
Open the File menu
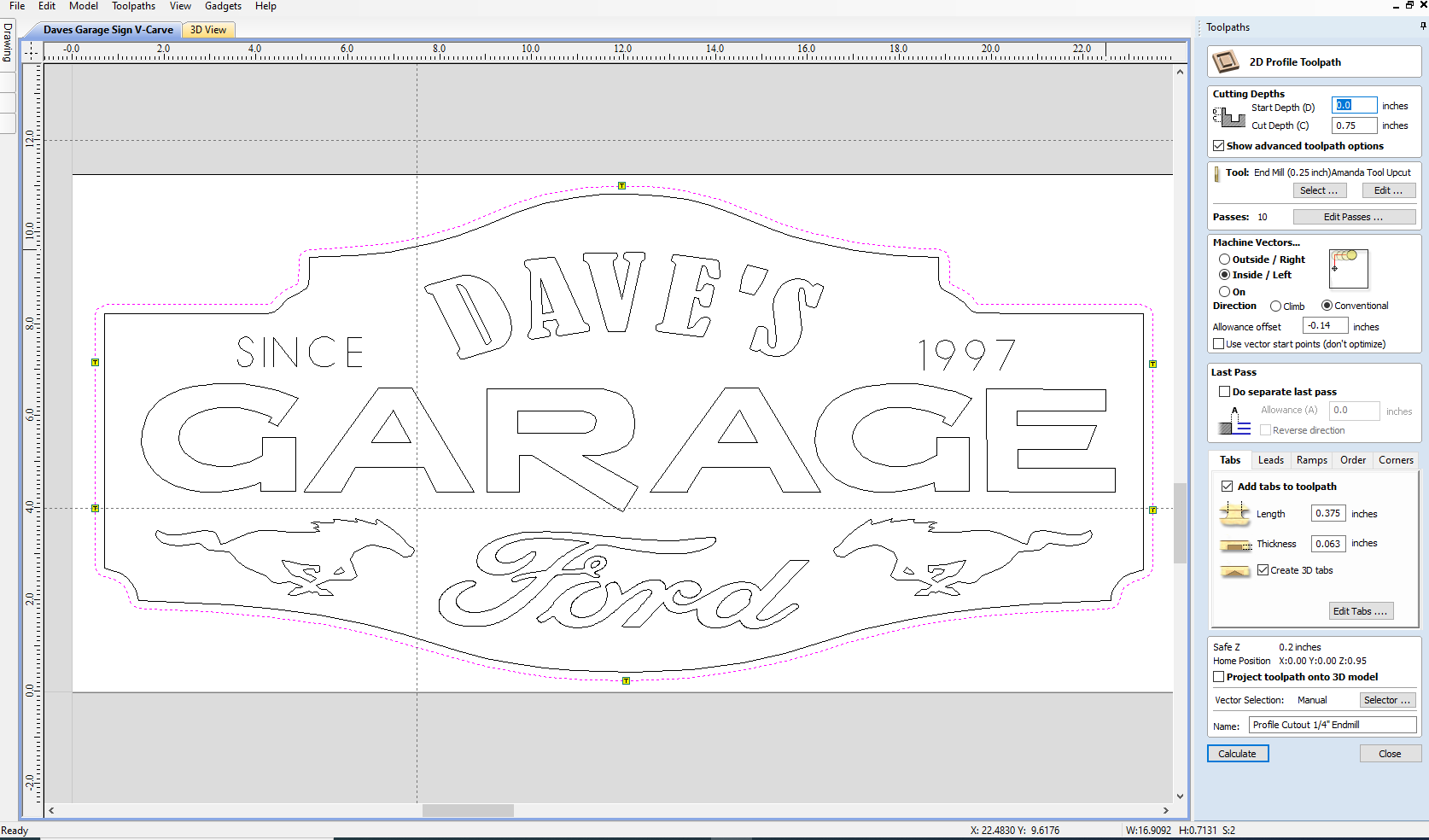pyautogui.click(x=17, y=6)
